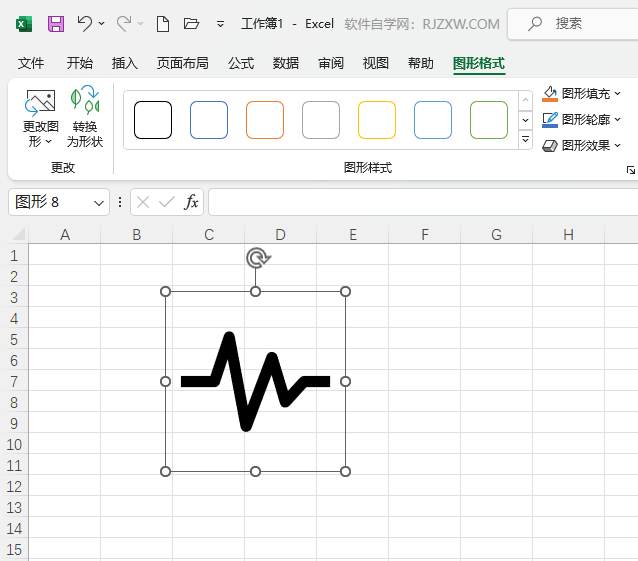The width and height of the screenshot is (638, 561).
Task: Go to the 公式 tab
Action: [241, 63]
